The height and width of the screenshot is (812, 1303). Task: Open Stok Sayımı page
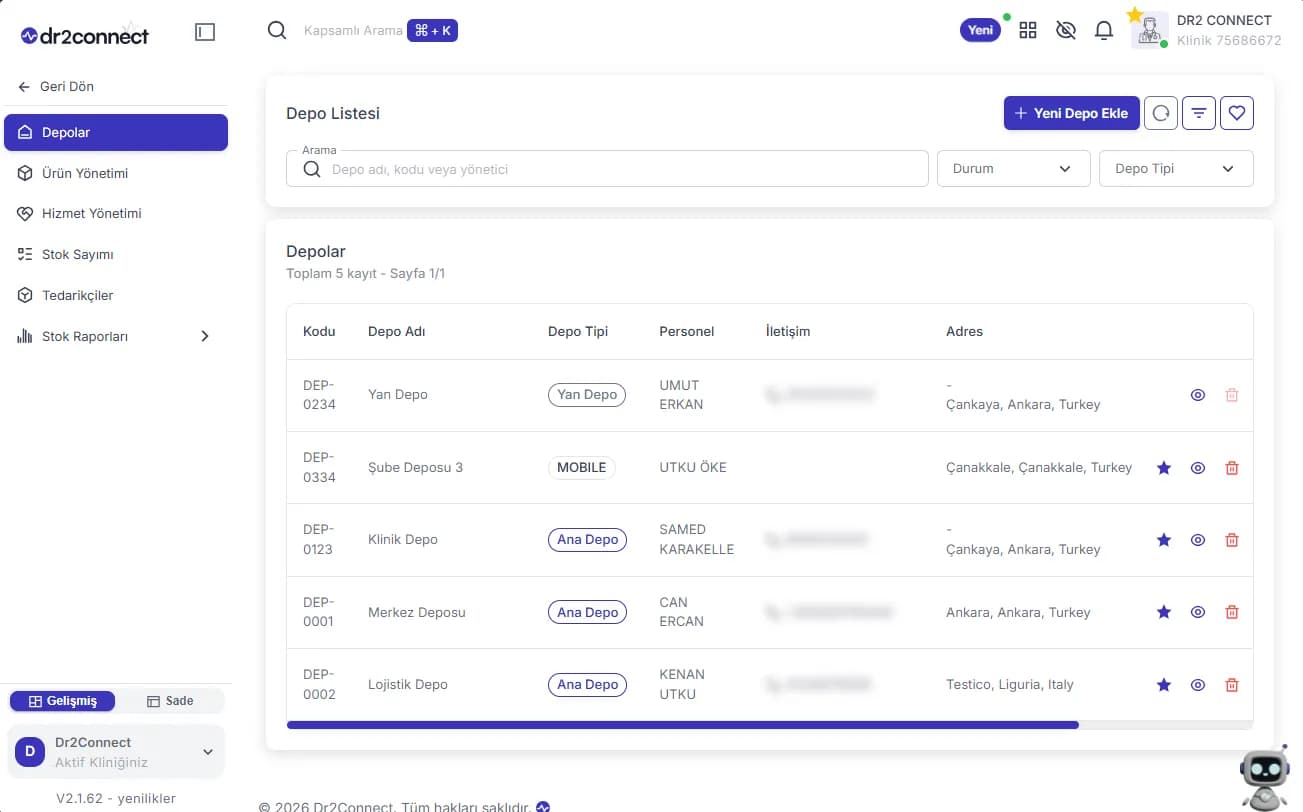[x=116, y=255]
